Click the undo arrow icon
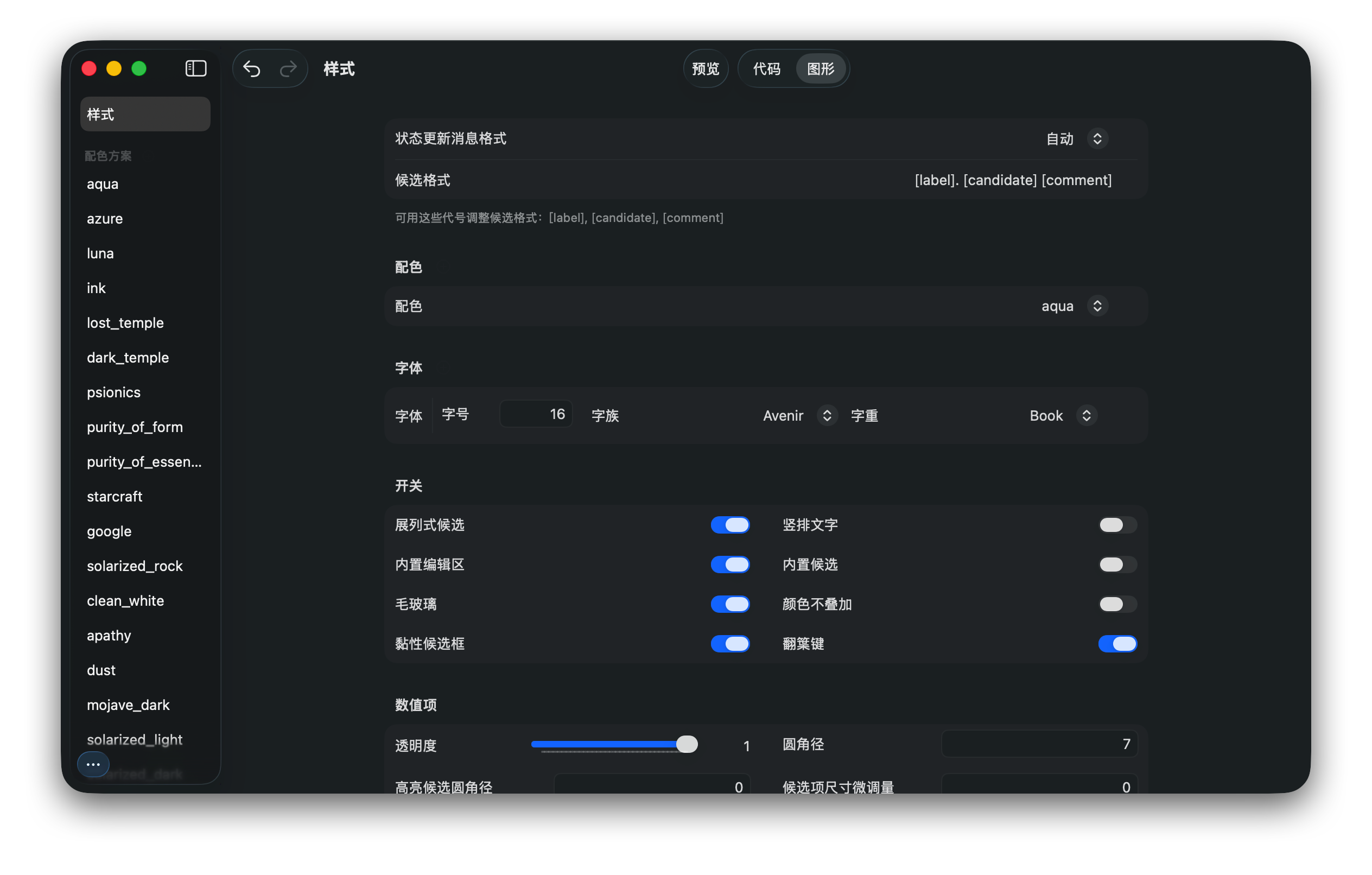The height and width of the screenshot is (875, 1372). [x=251, y=69]
